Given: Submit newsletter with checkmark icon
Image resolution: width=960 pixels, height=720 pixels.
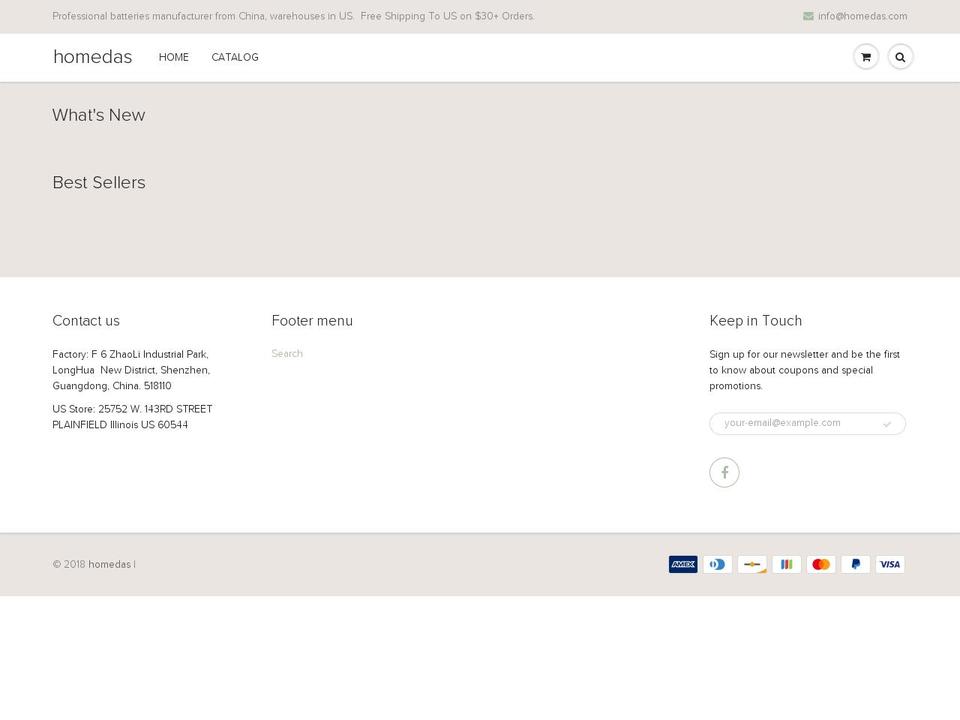Looking at the screenshot, I should pyautogui.click(x=887, y=424).
